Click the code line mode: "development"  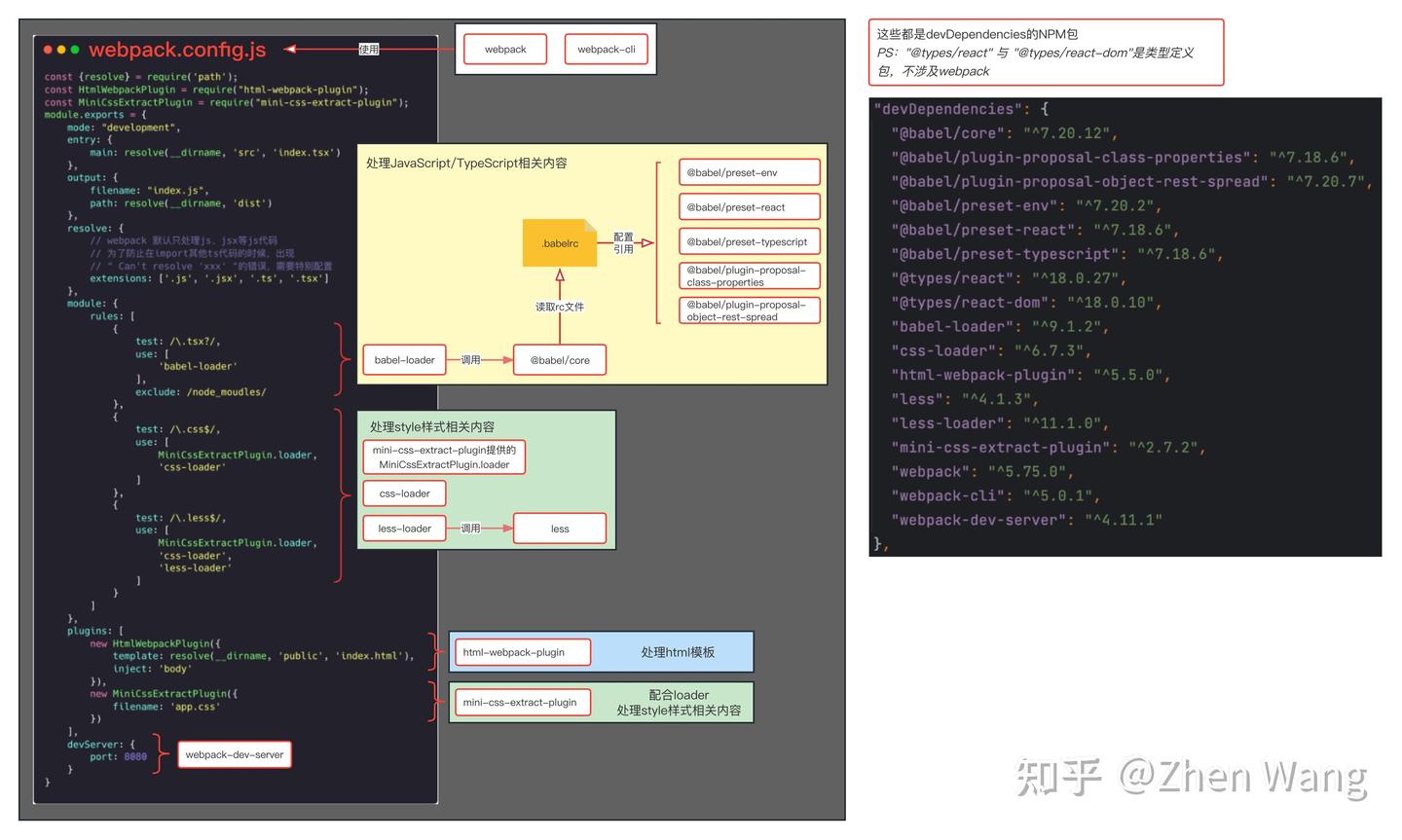[x=124, y=128]
